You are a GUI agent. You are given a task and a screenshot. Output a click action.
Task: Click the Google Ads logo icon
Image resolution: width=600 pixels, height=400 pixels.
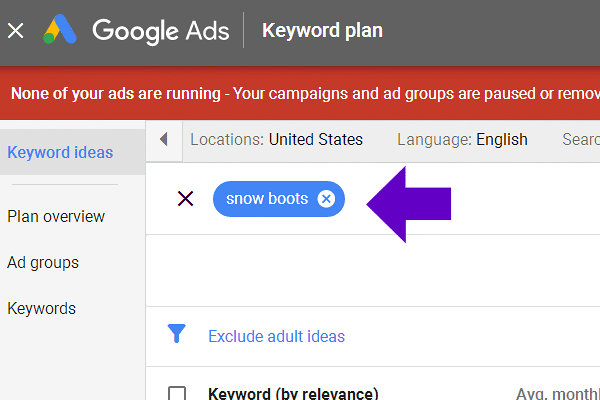click(x=61, y=30)
